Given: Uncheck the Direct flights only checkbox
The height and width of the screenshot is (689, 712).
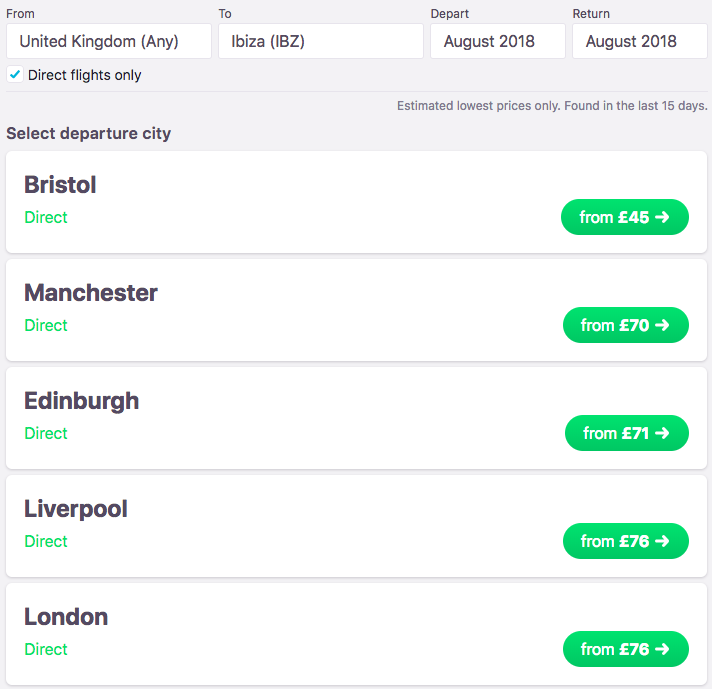Looking at the screenshot, I should [x=15, y=74].
